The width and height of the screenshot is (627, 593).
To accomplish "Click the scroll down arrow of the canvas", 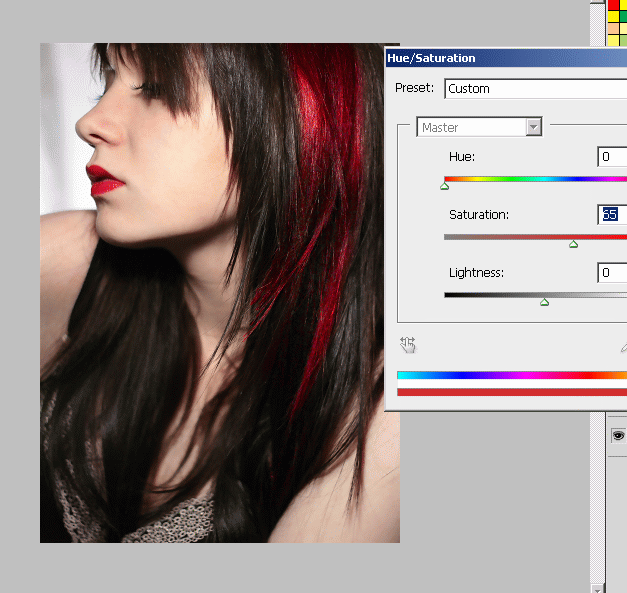I will pos(598,587).
